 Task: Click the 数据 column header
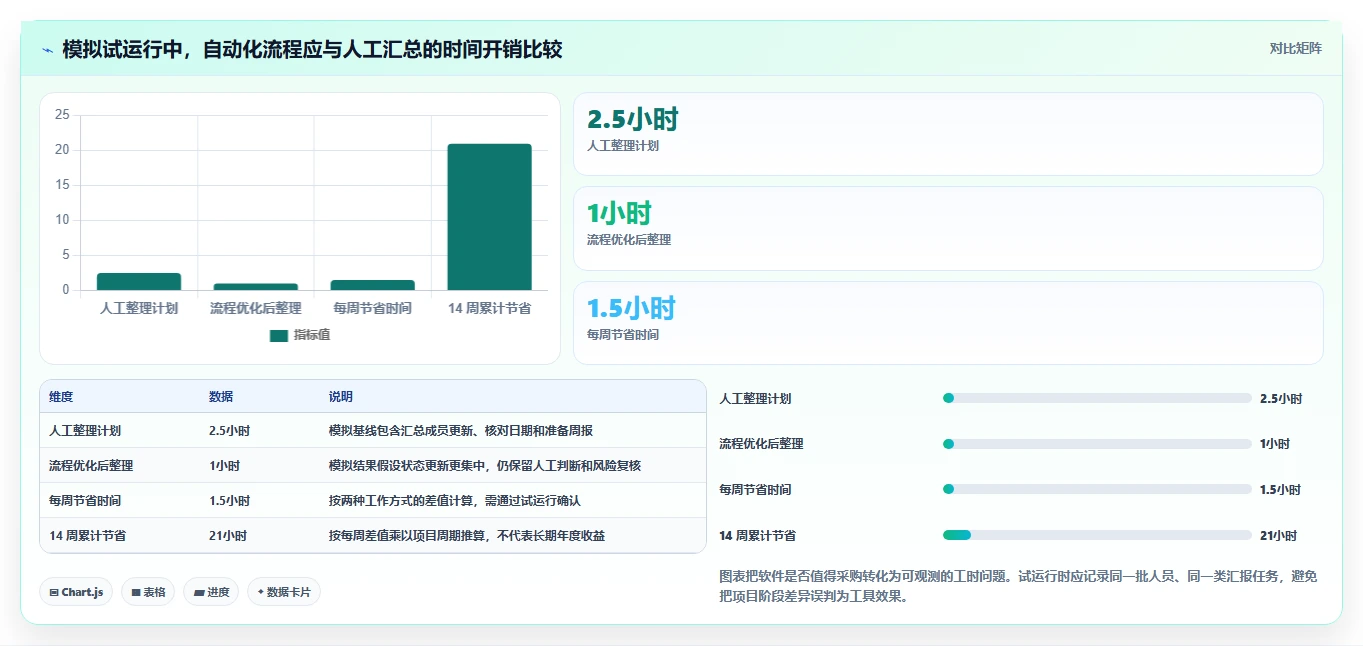[x=221, y=397]
